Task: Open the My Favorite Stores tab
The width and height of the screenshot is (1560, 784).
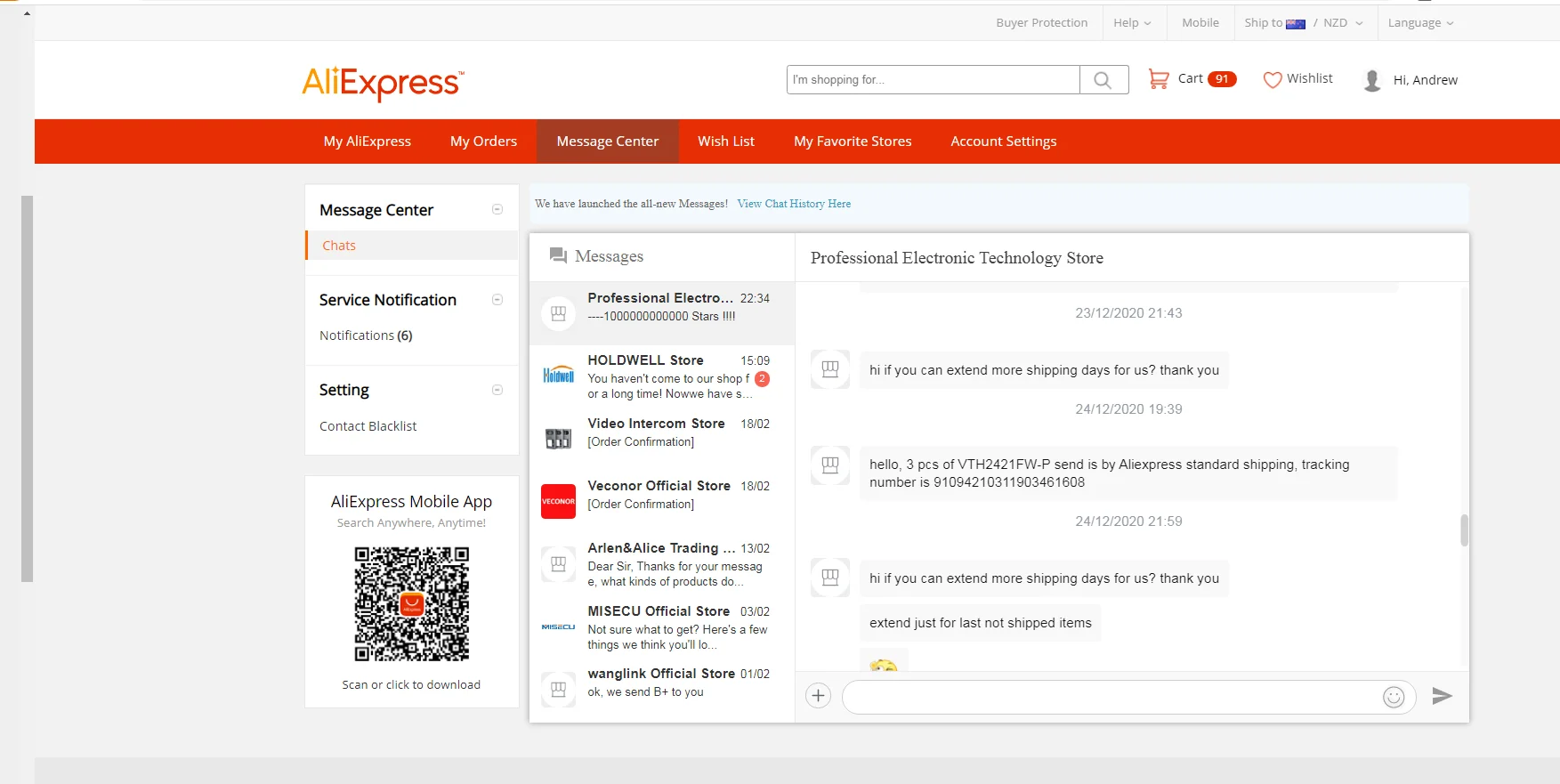Action: (853, 141)
